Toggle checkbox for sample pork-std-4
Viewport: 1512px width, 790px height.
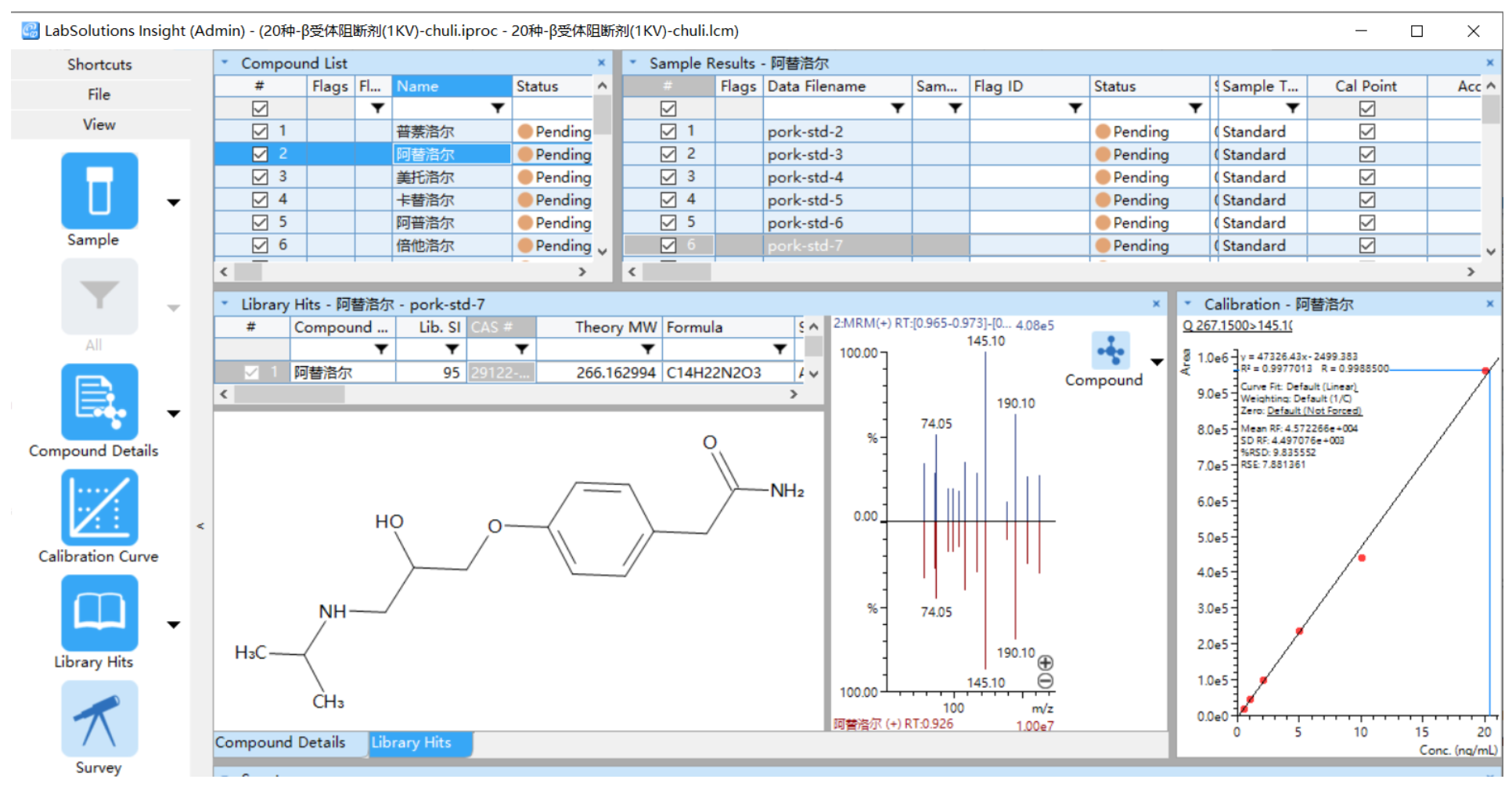coord(668,178)
